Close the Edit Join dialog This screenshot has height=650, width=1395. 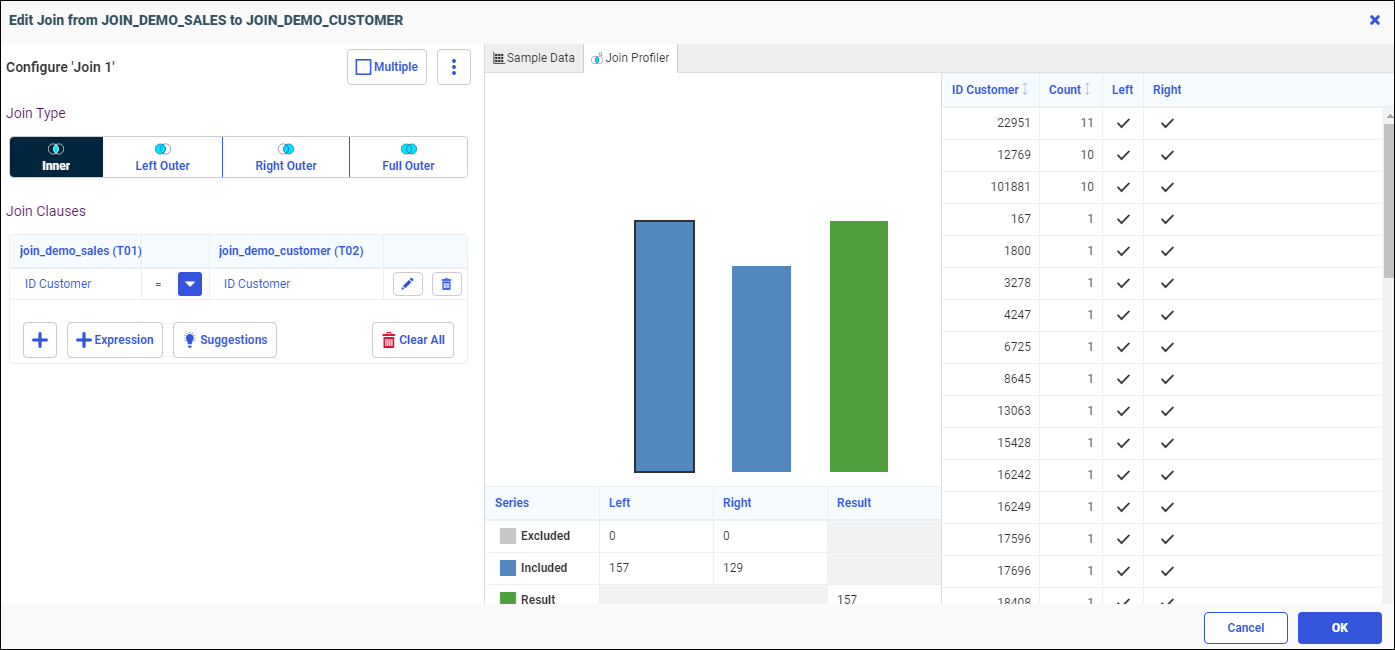click(1374, 20)
